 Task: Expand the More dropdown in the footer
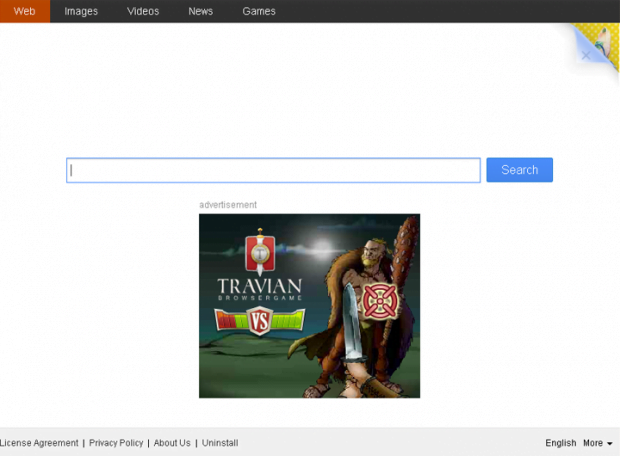[597, 443]
